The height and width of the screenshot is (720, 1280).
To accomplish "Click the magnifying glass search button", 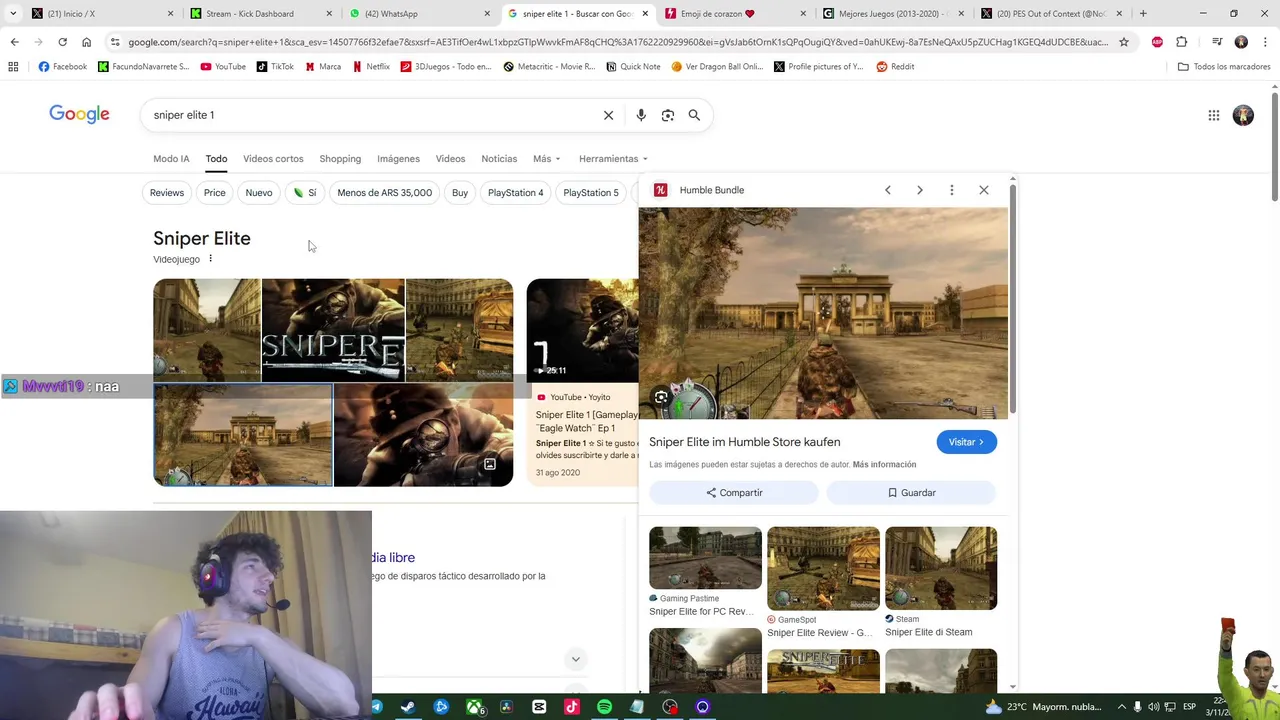I will tap(694, 115).
